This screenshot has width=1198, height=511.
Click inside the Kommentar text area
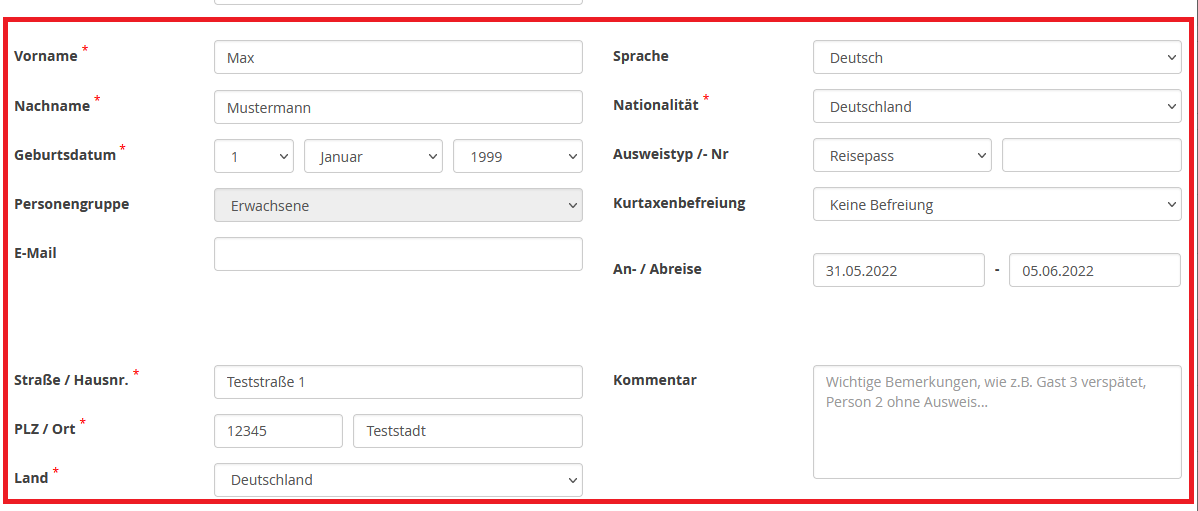[996, 422]
